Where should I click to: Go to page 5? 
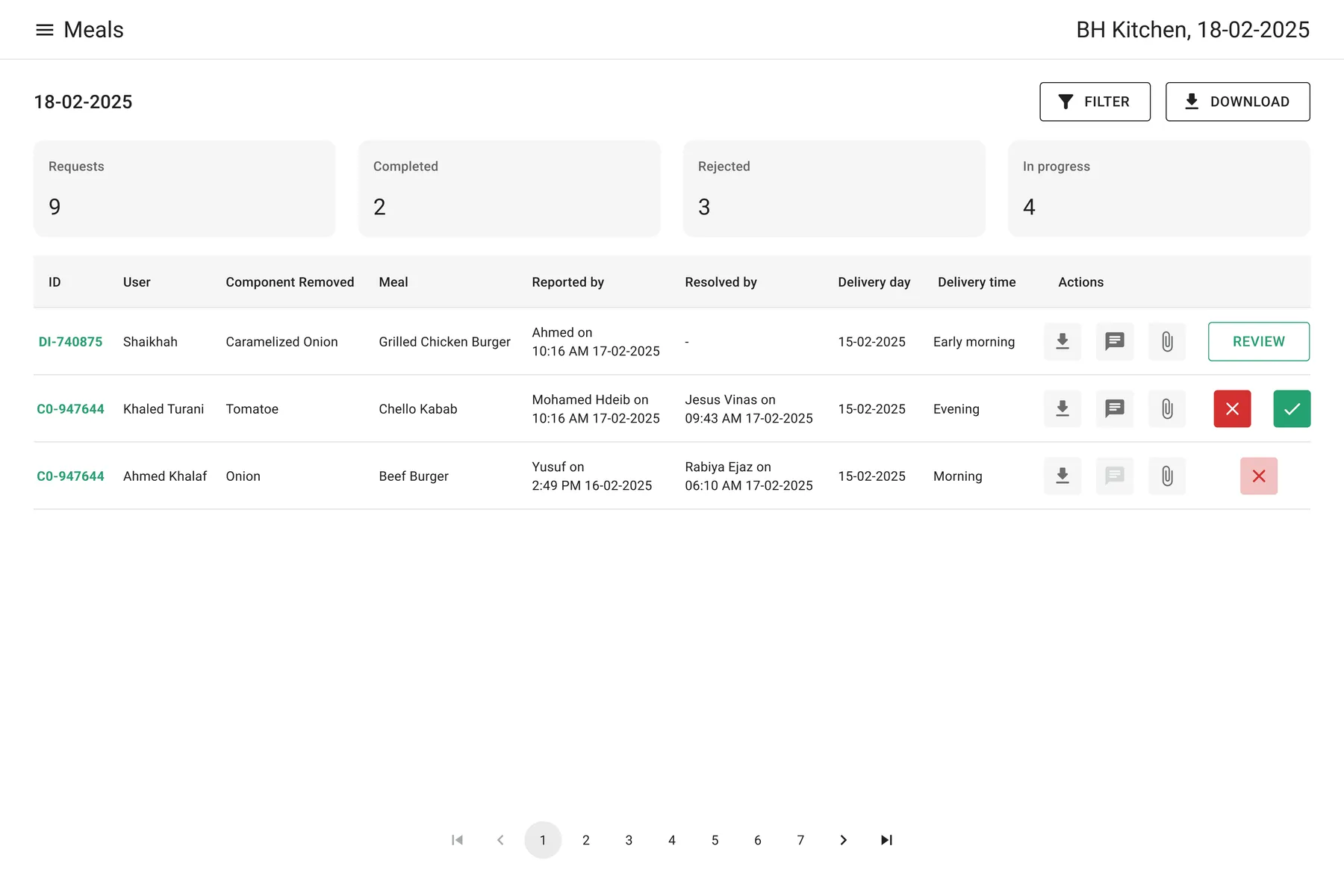715,840
